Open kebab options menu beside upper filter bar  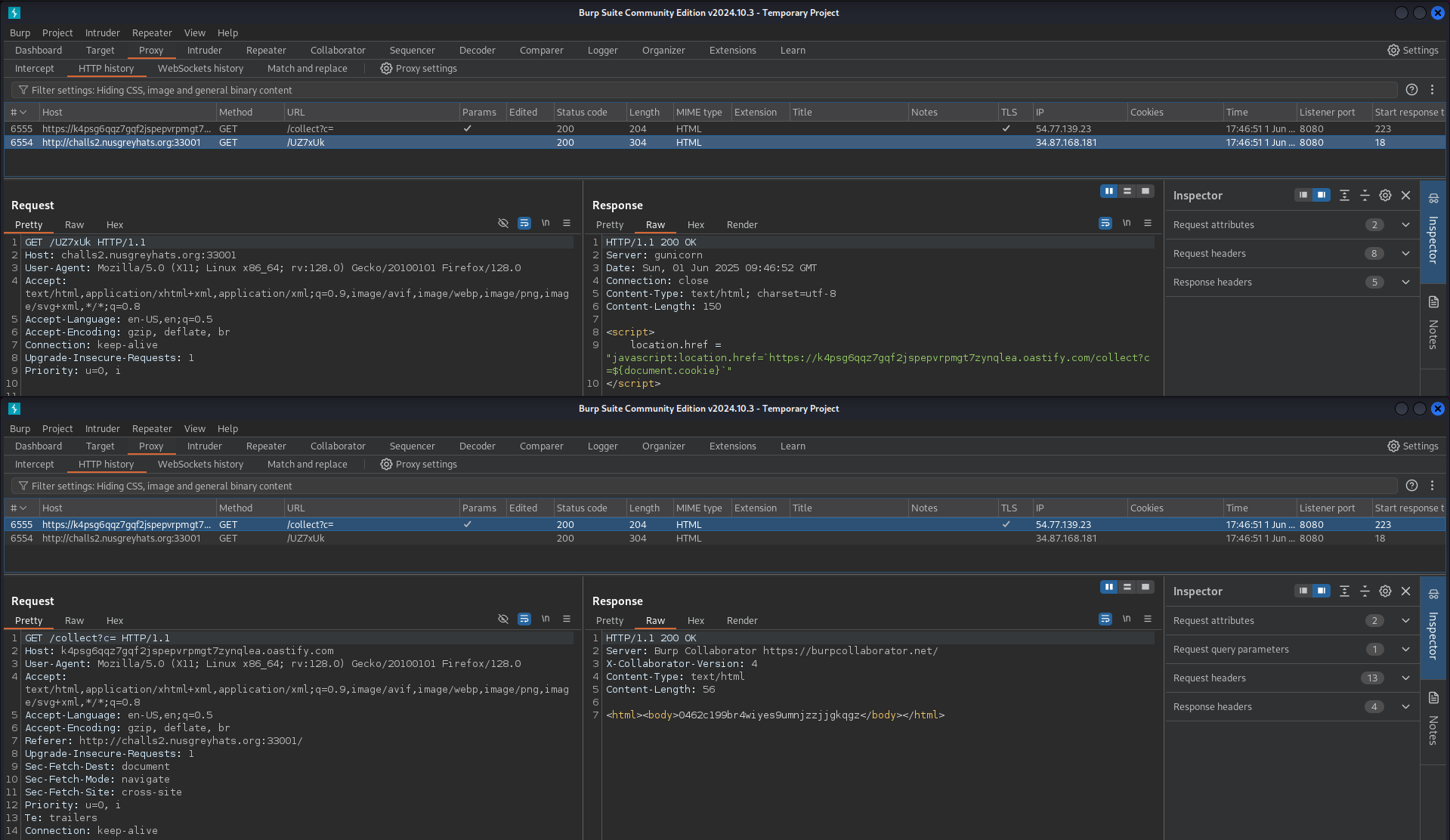pyautogui.click(x=1432, y=90)
